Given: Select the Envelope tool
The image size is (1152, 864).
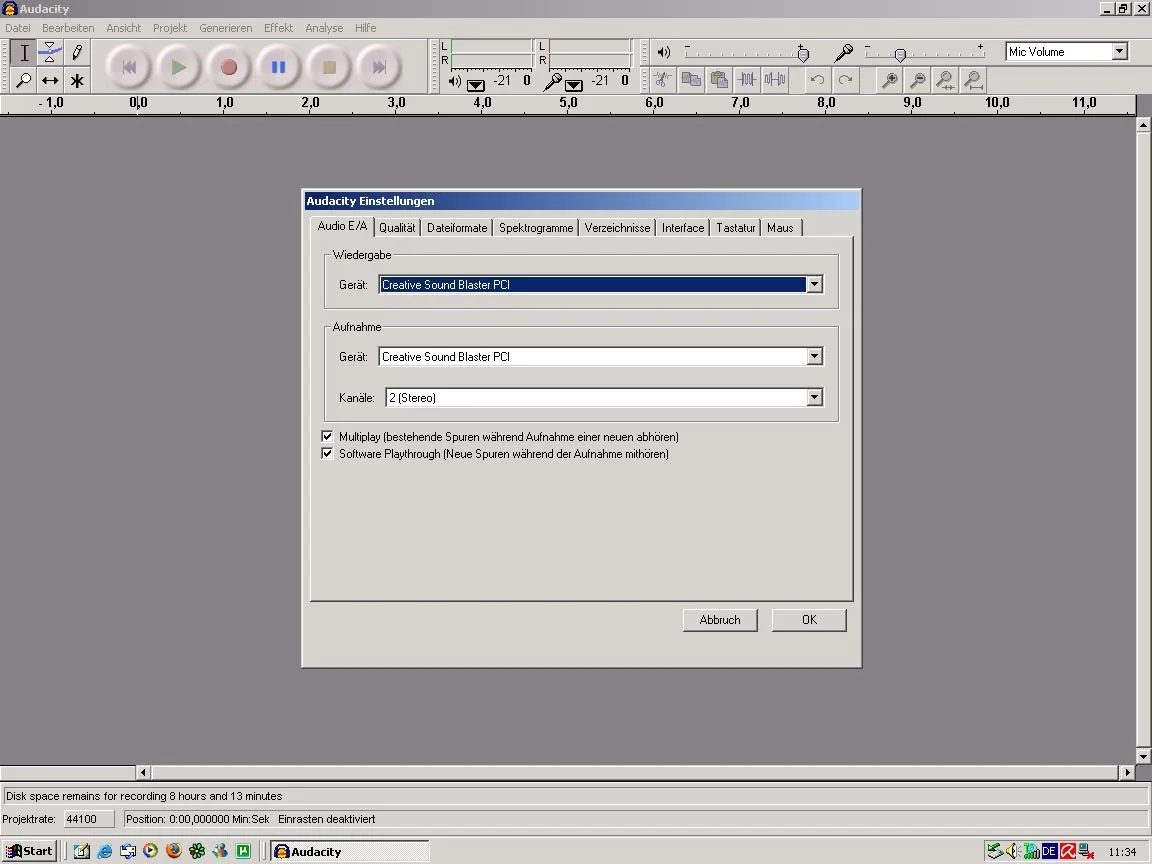Looking at the screenshot, I should tap(50, 53).
